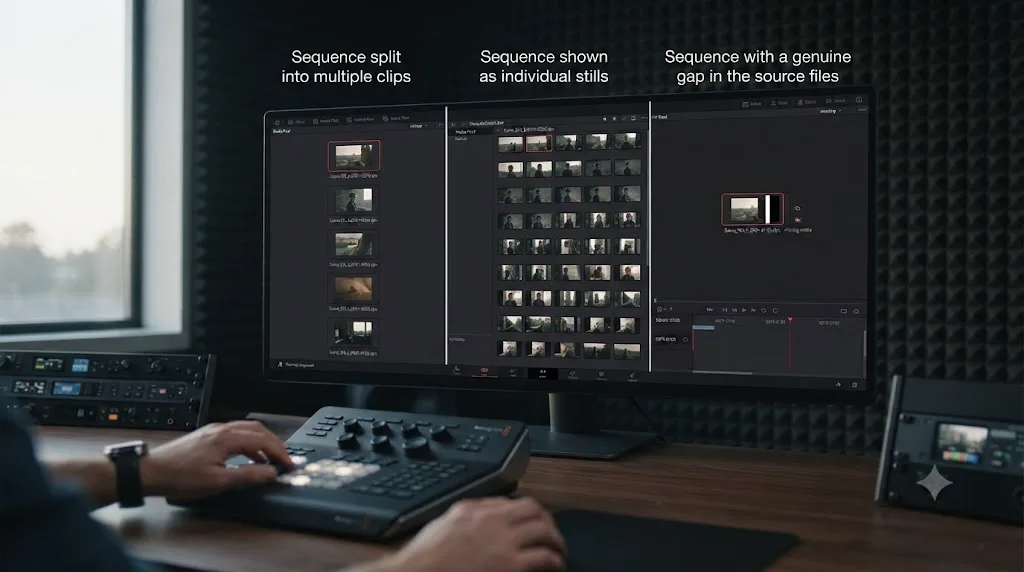Toggle the circular button on second track header

pos(685,340)
